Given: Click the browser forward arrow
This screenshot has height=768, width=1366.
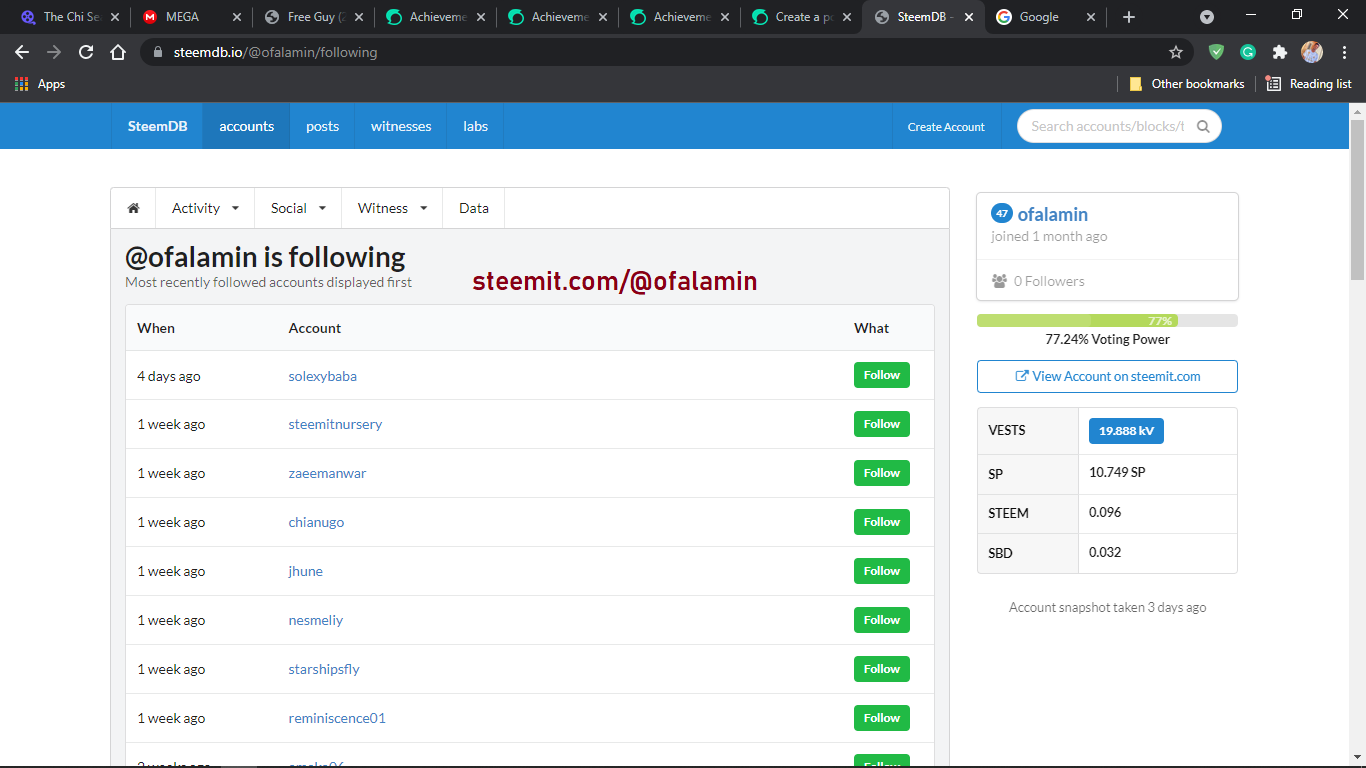Looking at the screenshot, I should [54, 52].
